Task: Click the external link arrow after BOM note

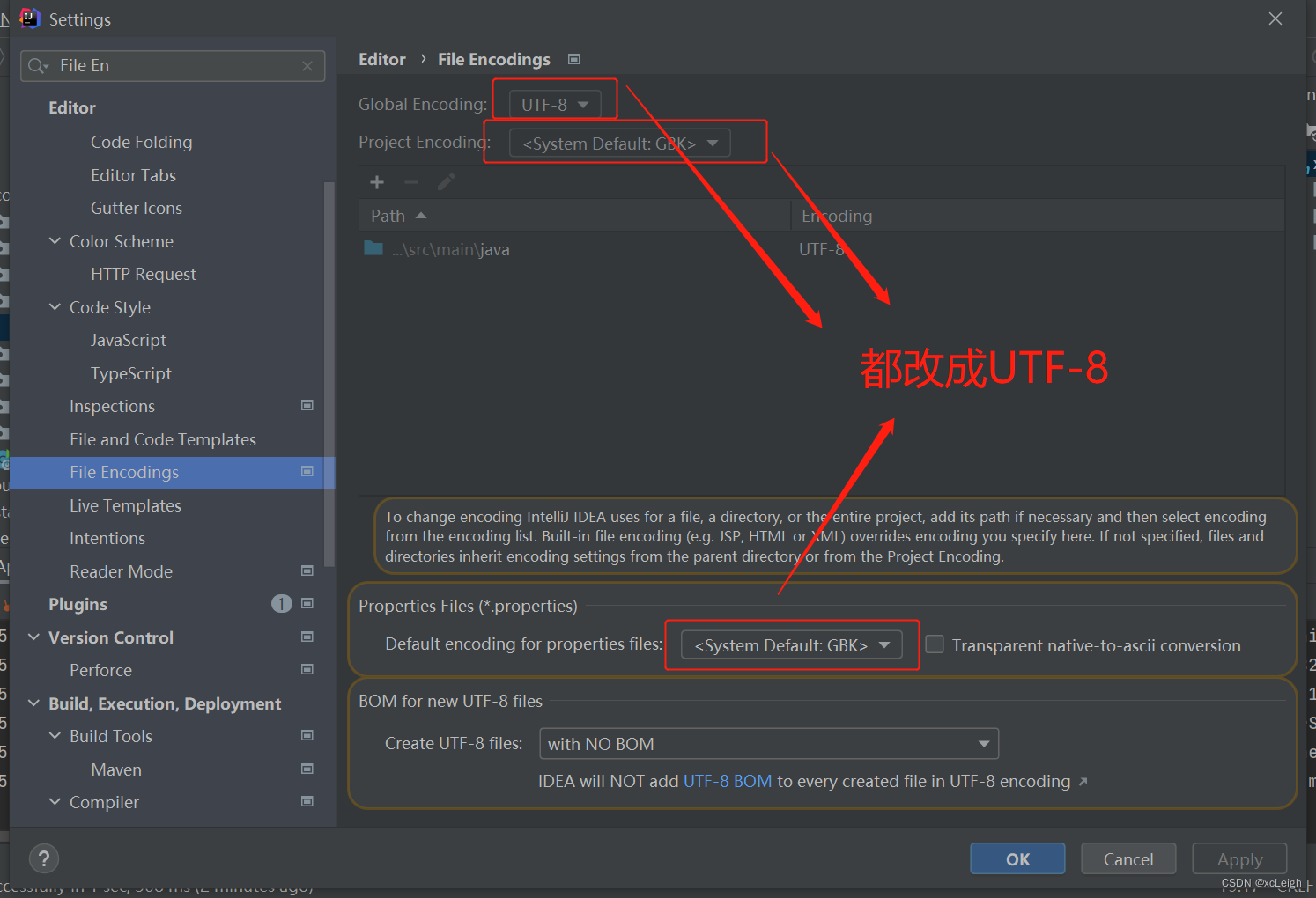Action: 1083,782
